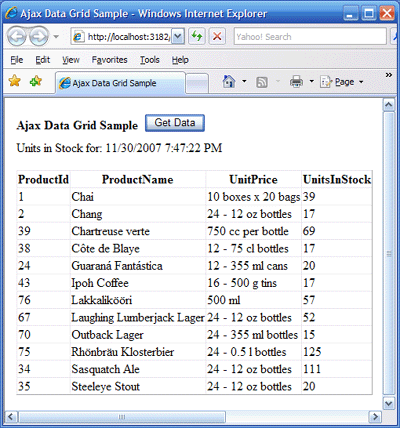
Task: Click the RSS feeds icon
Action: (262, 82)
